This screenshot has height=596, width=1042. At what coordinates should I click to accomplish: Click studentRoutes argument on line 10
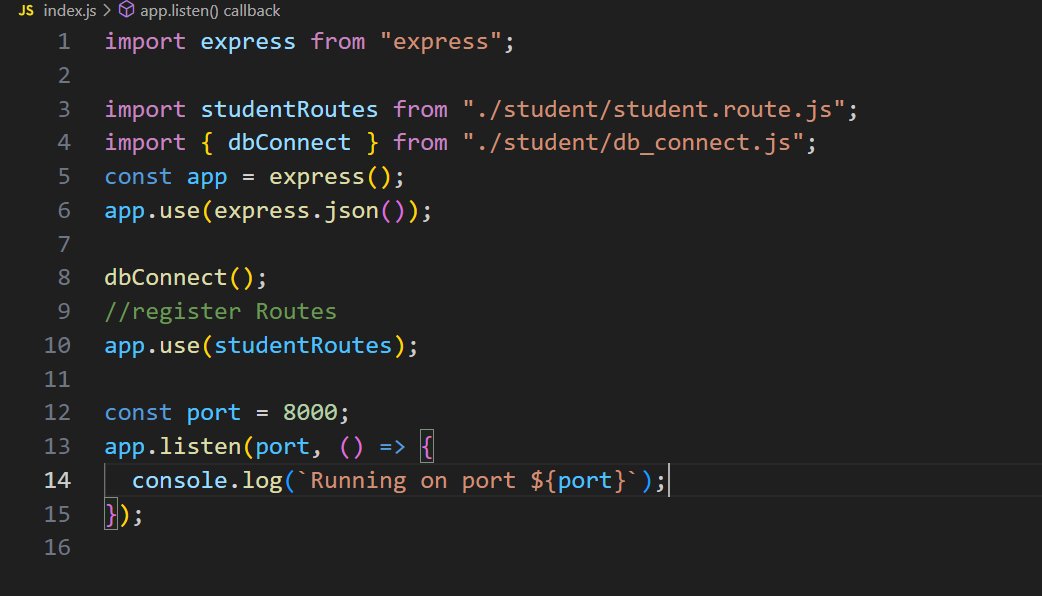coord(303,346)
